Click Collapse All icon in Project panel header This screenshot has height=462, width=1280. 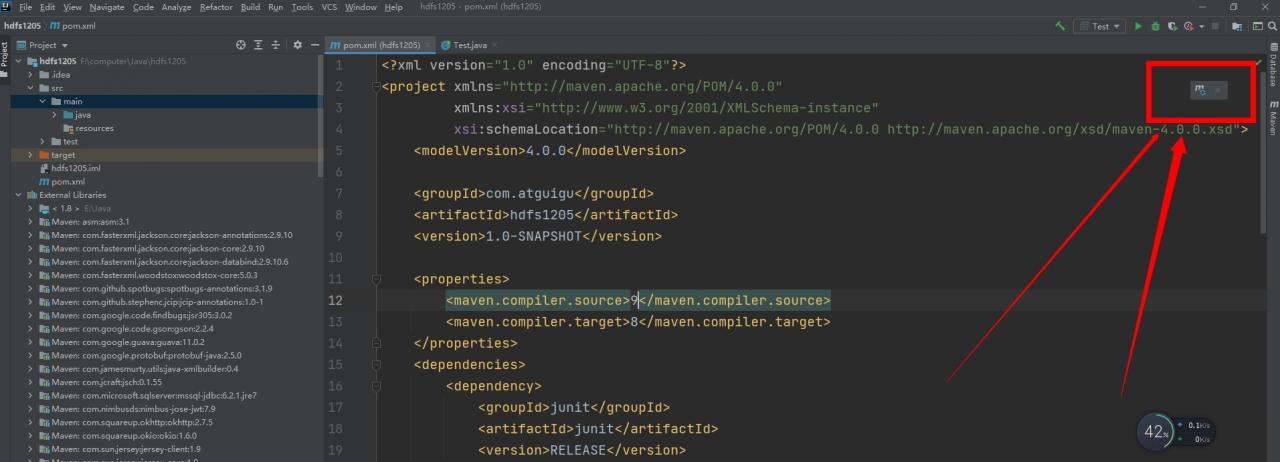275,45
